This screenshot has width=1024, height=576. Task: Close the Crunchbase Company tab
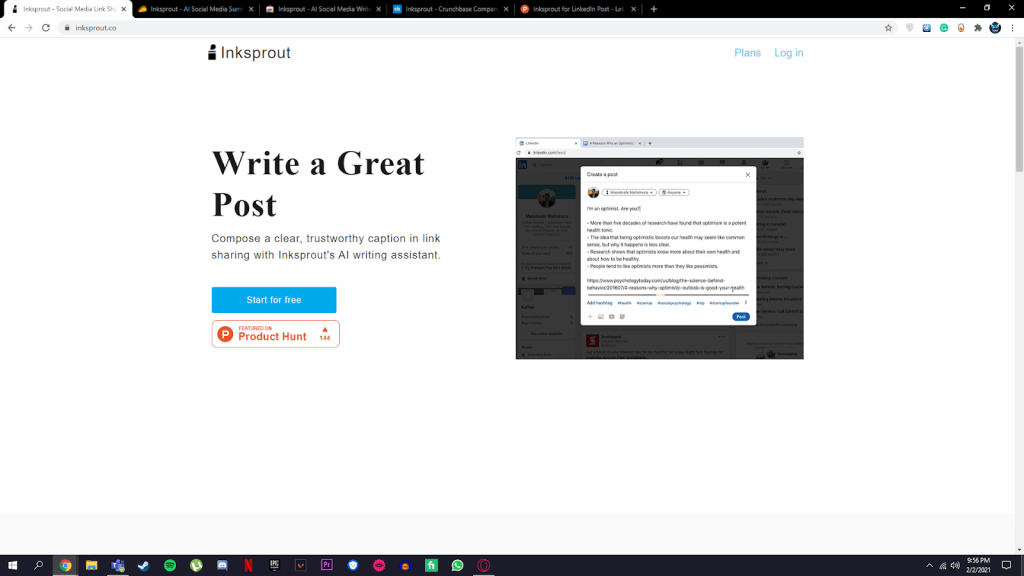(x=505, y=9)
